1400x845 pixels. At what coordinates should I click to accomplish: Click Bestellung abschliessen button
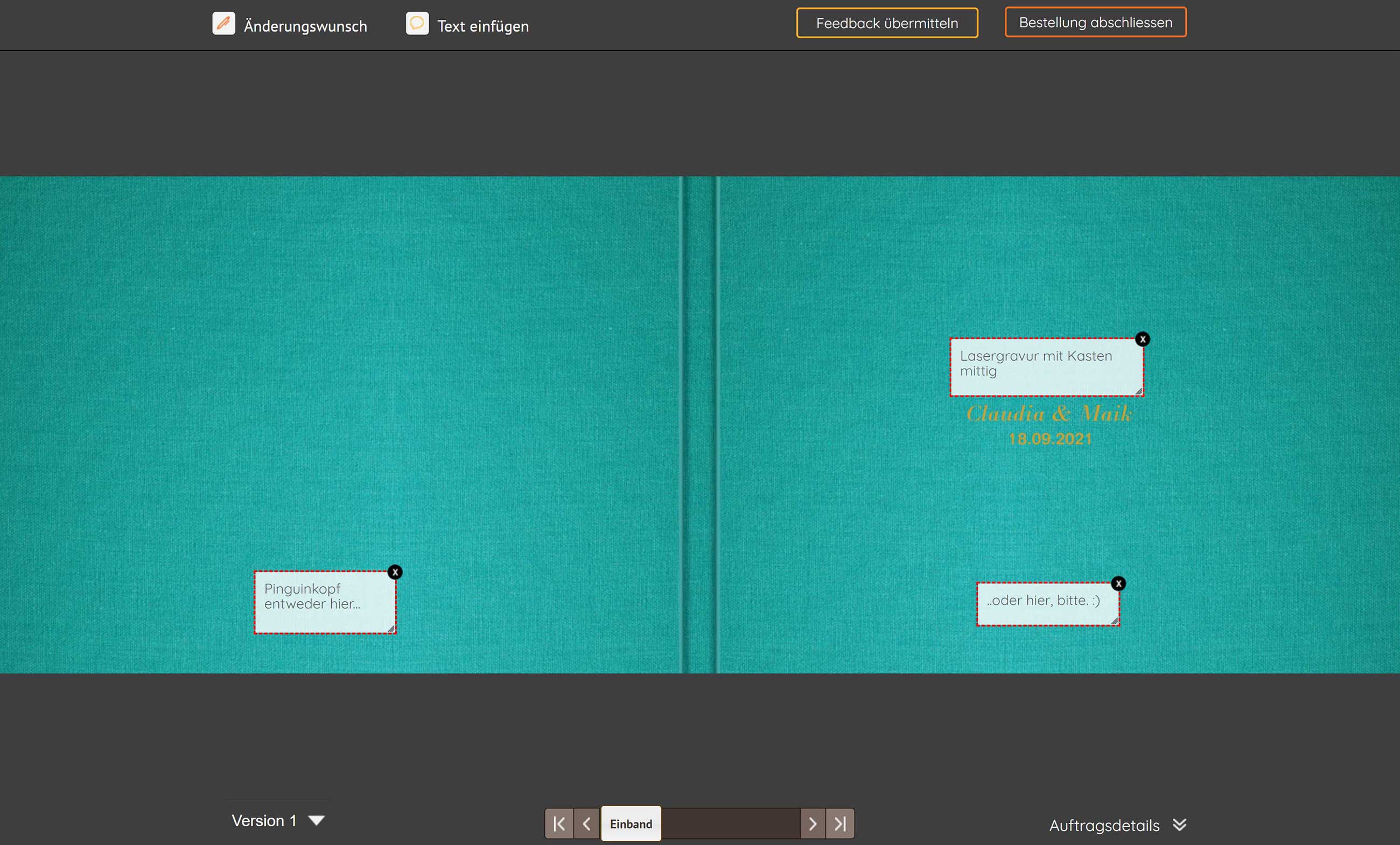coord(1095,23)
